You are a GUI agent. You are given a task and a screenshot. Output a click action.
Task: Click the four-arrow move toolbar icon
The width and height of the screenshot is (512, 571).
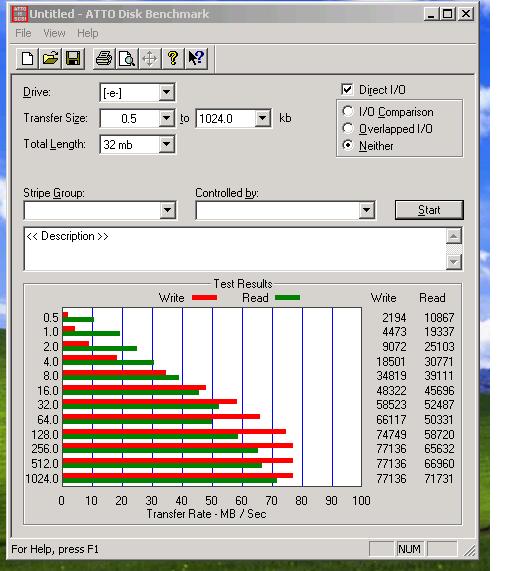(150, 58)
